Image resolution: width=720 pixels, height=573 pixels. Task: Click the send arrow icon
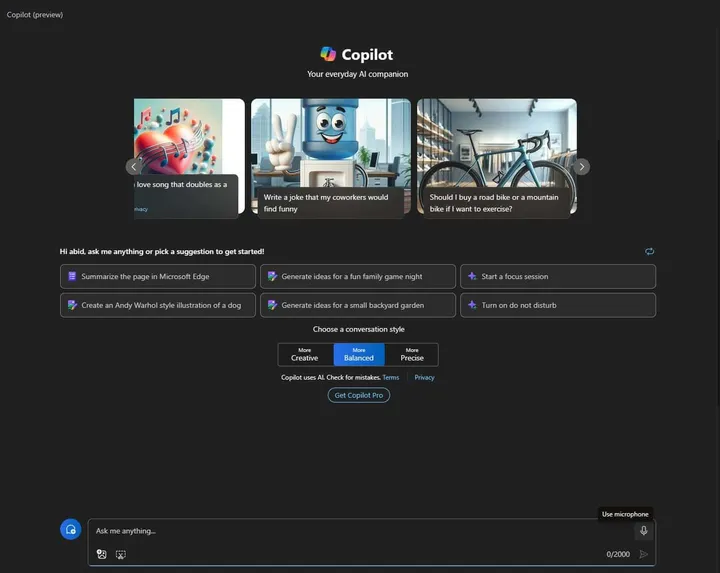(643, 554)
